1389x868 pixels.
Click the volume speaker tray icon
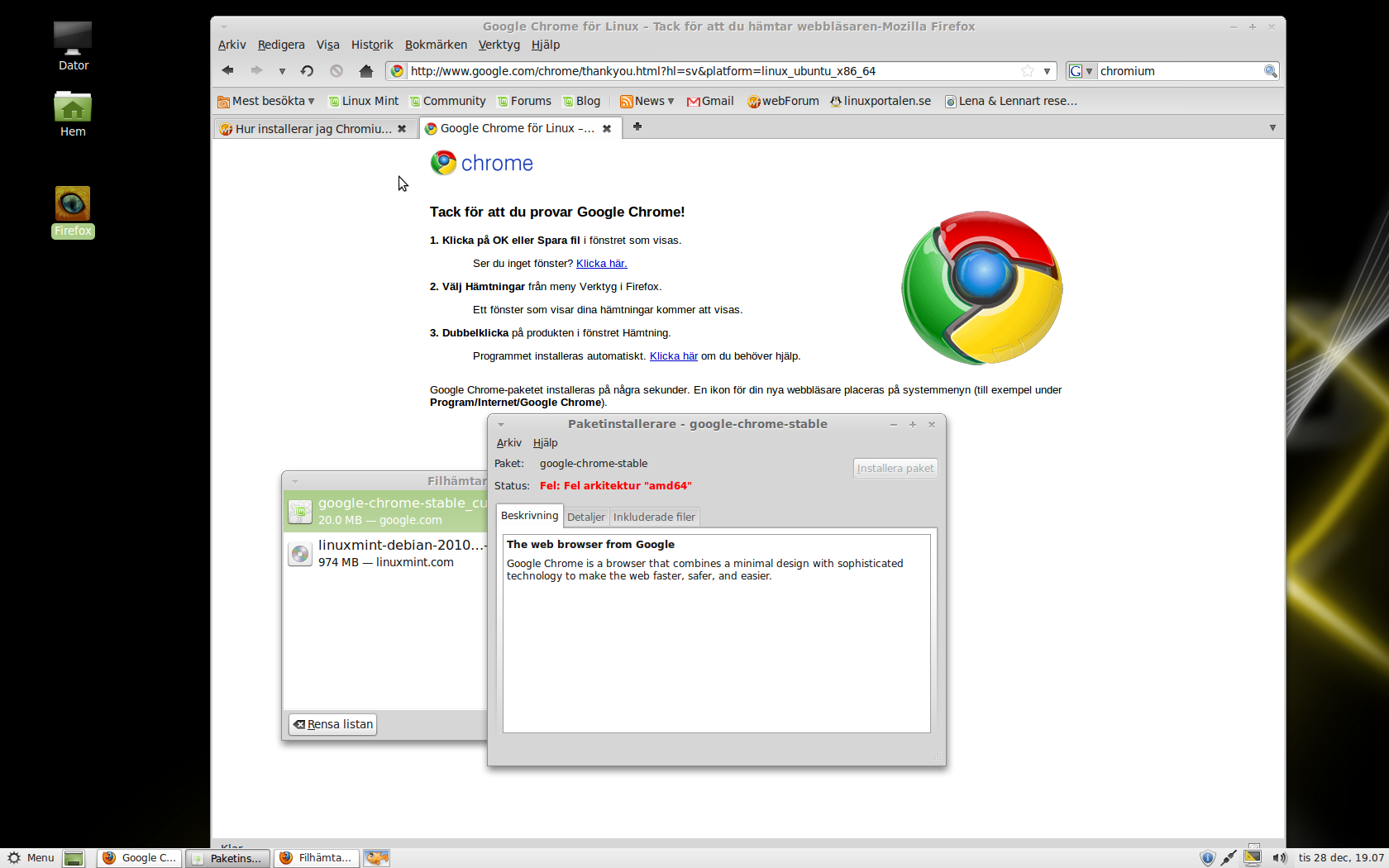[1279, 858]
